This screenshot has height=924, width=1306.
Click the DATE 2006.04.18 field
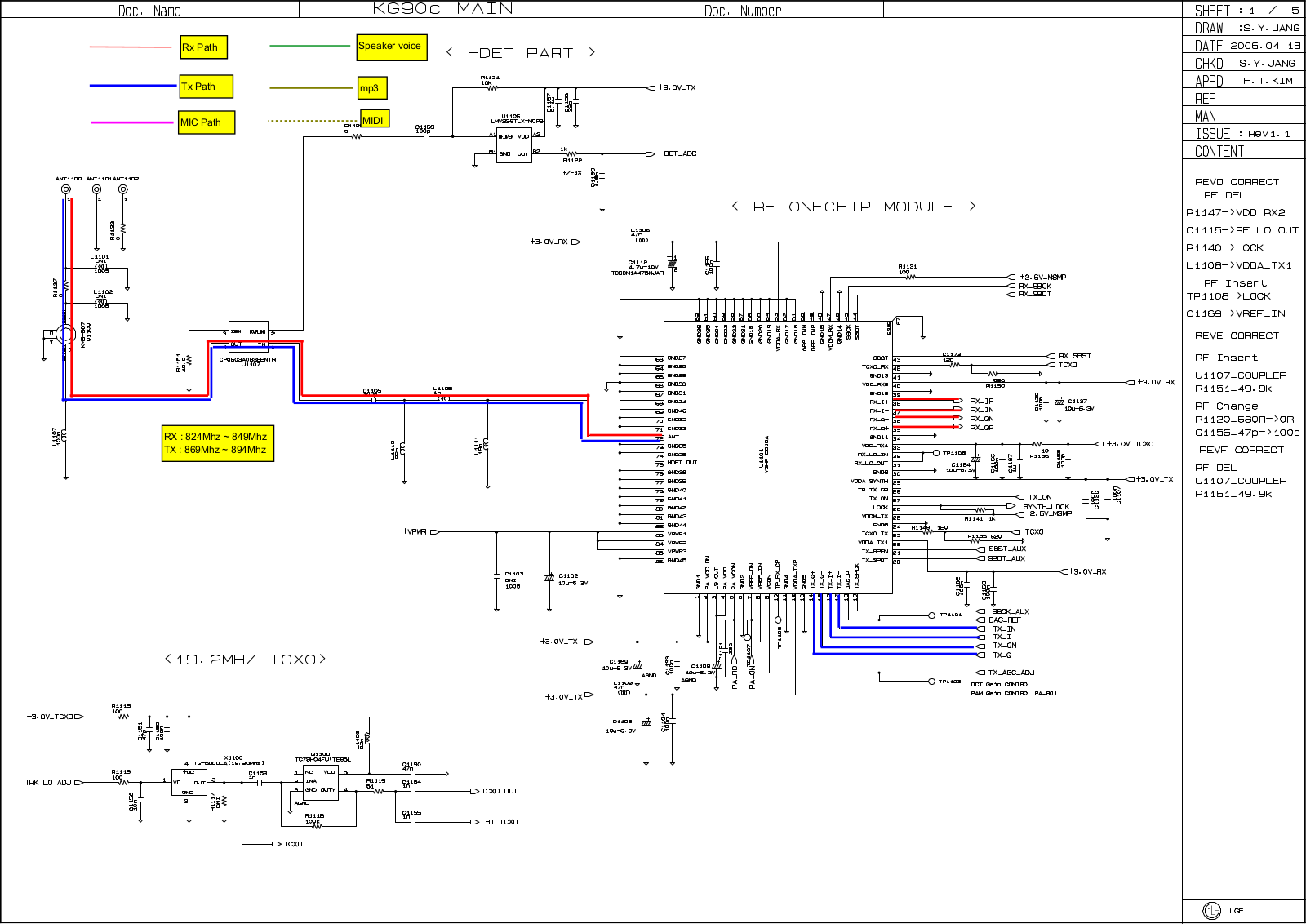(x=1243, y=46)
